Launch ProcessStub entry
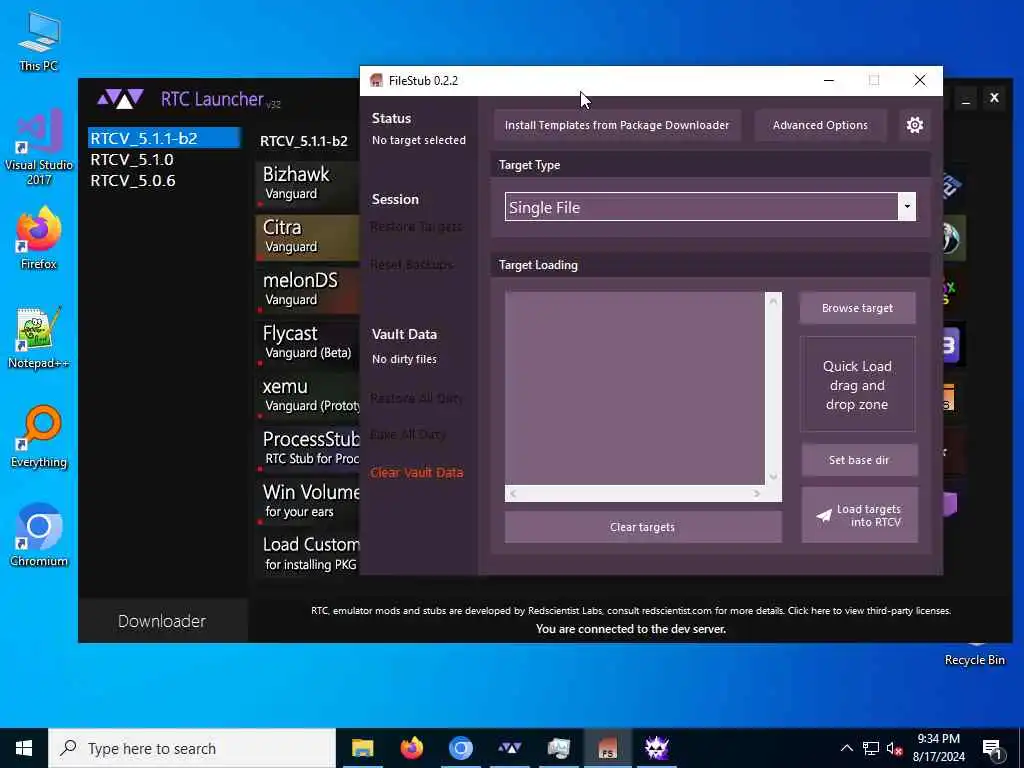The image size is (1024, 768). pos(308,449)
